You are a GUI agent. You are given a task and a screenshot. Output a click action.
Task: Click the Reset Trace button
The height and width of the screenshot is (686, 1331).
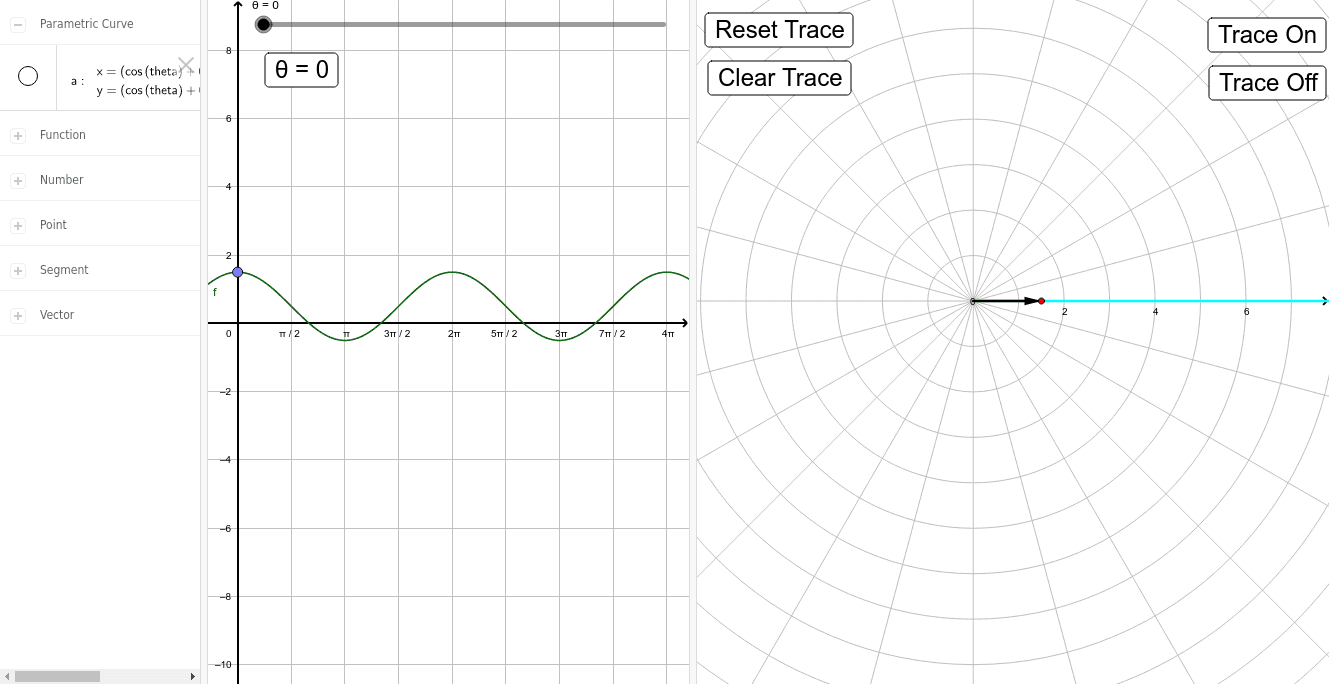(780, 30)
